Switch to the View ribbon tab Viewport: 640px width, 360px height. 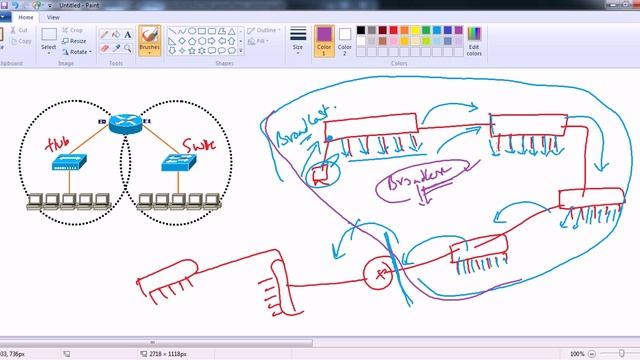53,17
